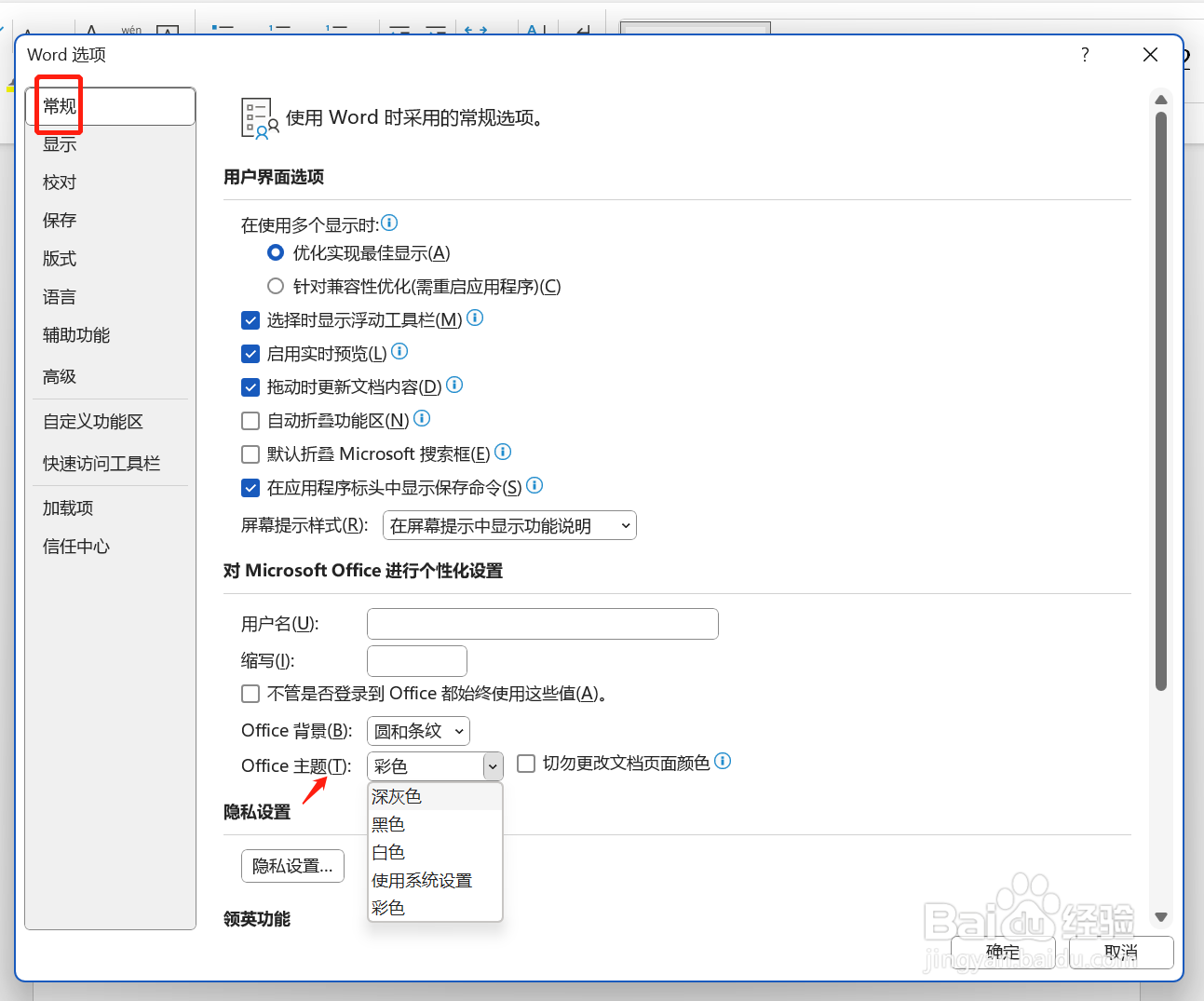The height and width of the screenshot is (1001, 1204).
Task: Select the 针对兼容性优化 radio button
Action: 276,286
